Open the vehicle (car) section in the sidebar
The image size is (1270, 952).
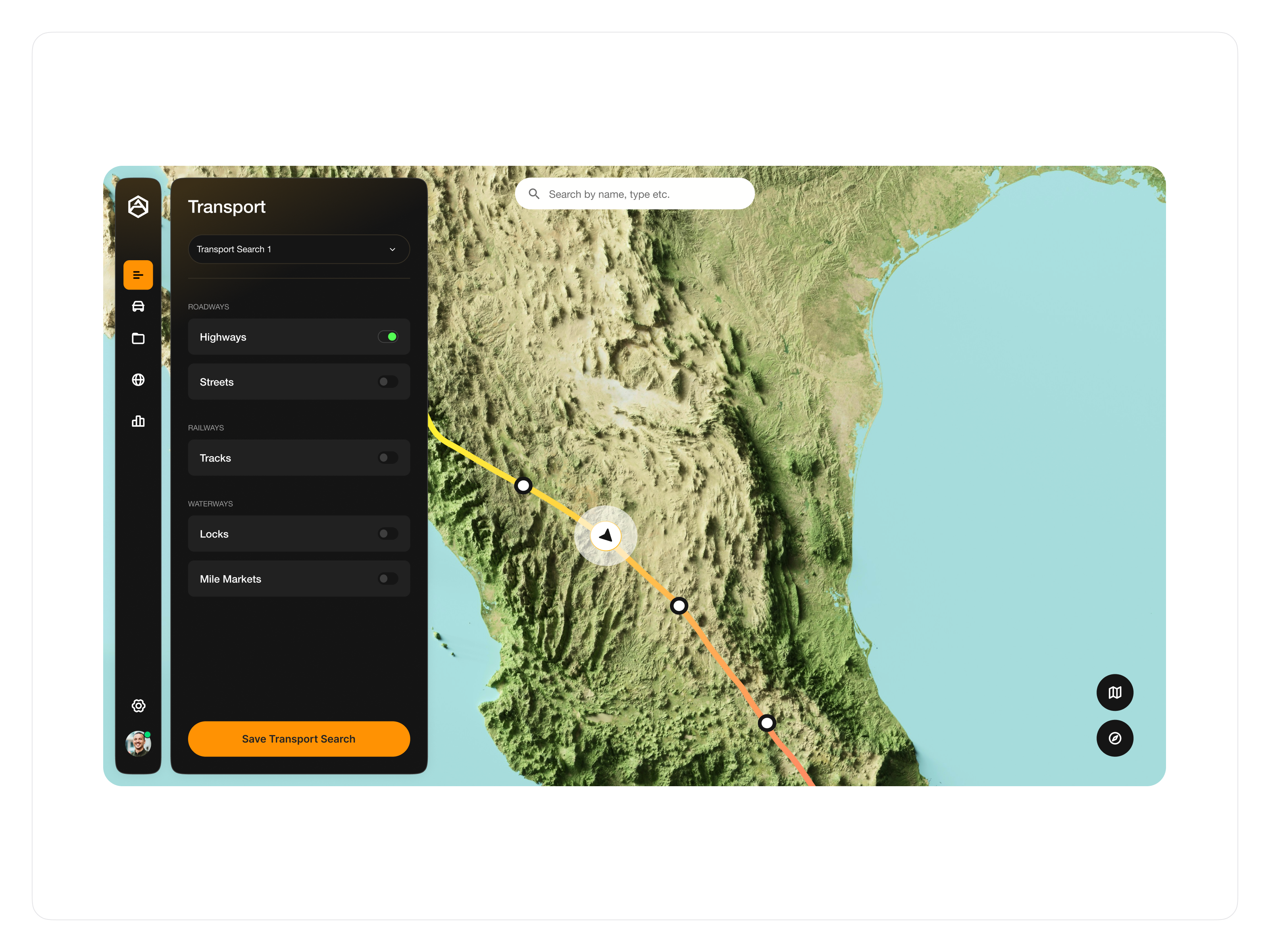click(x=138, y=307)
